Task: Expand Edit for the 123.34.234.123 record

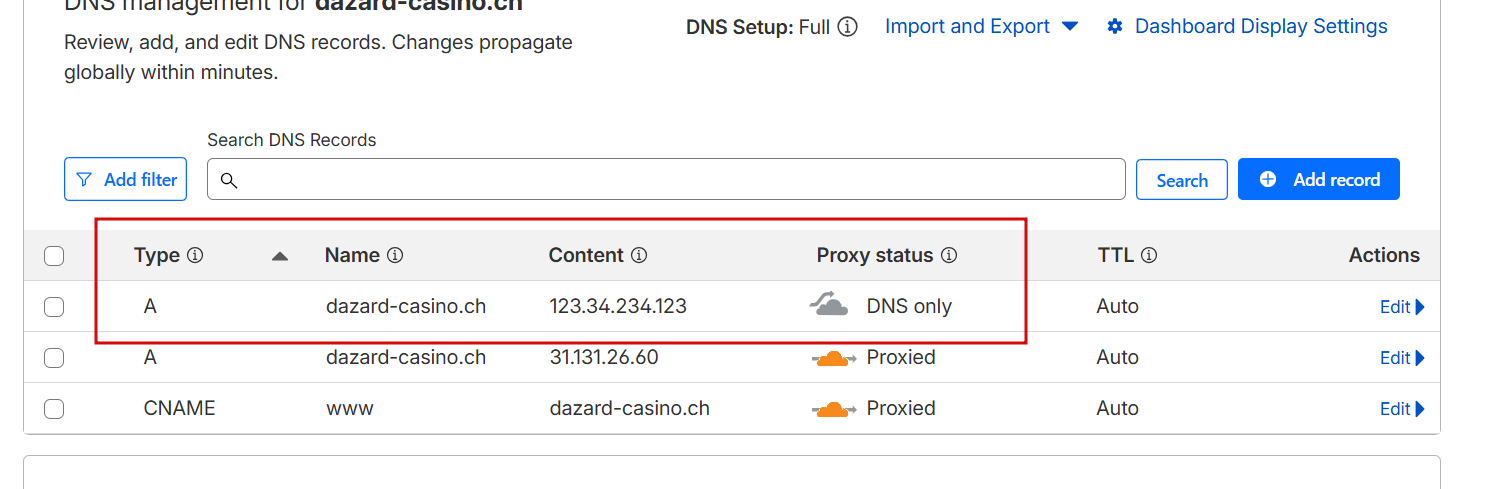Action: pos(1402,307)
